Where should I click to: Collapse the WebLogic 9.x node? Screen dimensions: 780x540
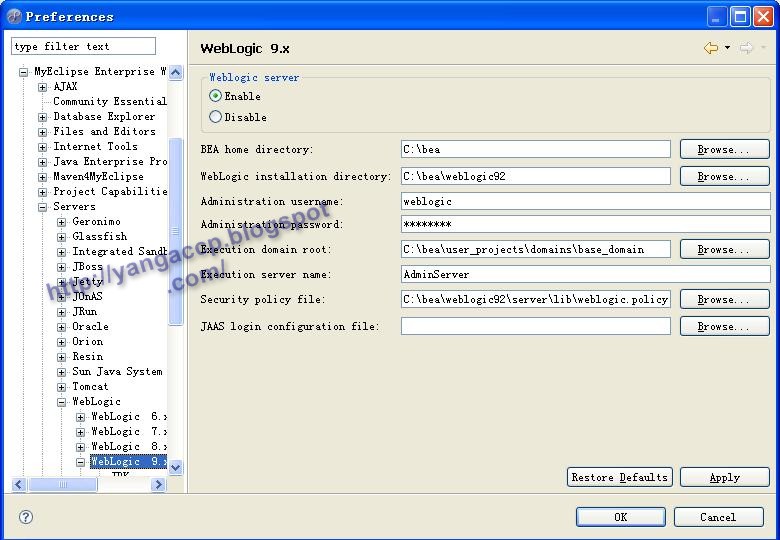tap(80, 462)
